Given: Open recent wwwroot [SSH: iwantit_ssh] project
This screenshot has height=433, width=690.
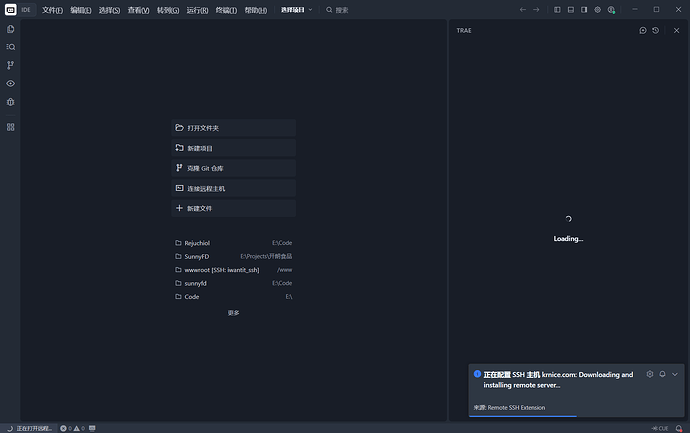Looking at the screenshot, I should pos(234,270).
